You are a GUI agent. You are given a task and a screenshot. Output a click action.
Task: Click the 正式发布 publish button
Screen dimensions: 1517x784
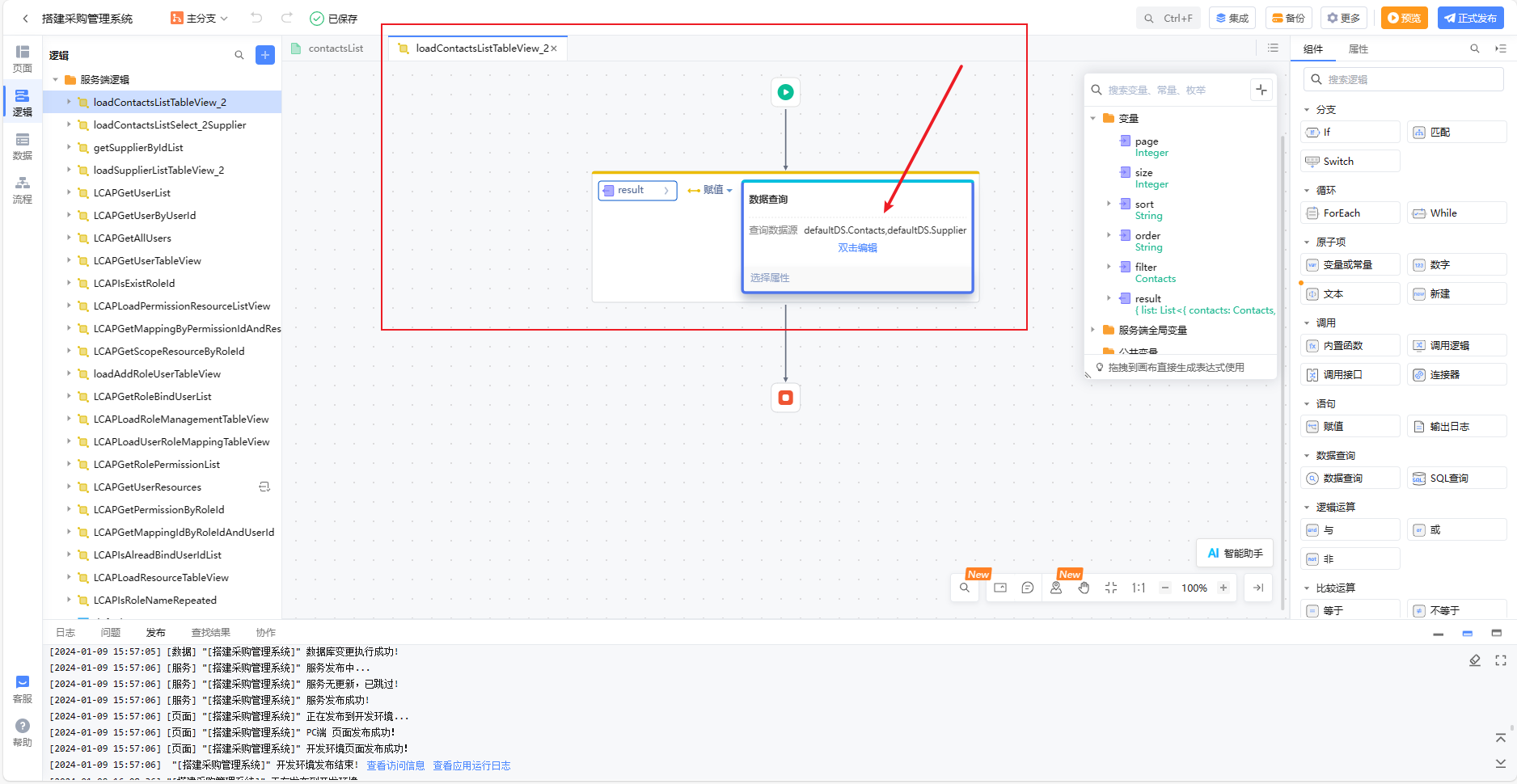coord(1470,18)
